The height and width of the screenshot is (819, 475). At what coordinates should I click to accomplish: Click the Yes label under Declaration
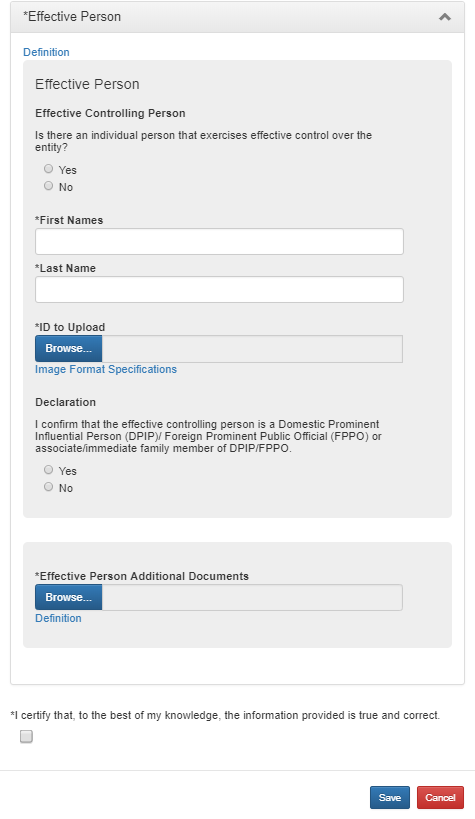pyautogui.click(x=67, y=471)
